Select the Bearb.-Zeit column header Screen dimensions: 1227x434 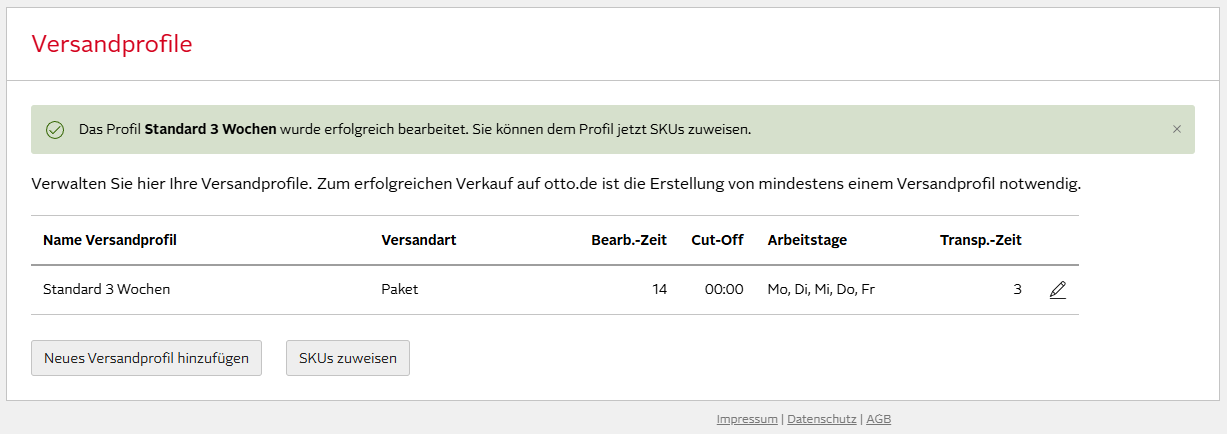point(629,240)
